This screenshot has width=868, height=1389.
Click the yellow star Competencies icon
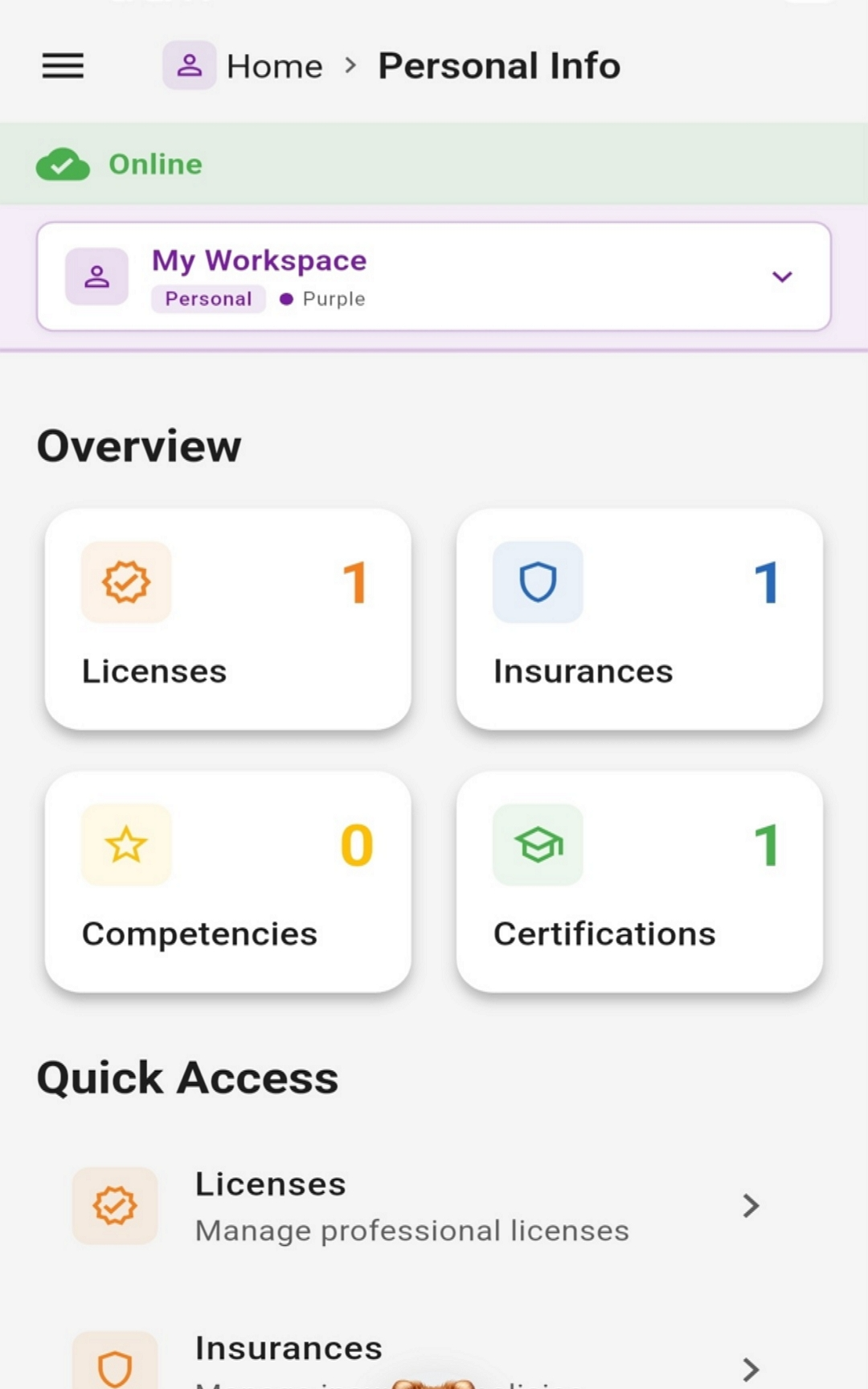(126, 845)
